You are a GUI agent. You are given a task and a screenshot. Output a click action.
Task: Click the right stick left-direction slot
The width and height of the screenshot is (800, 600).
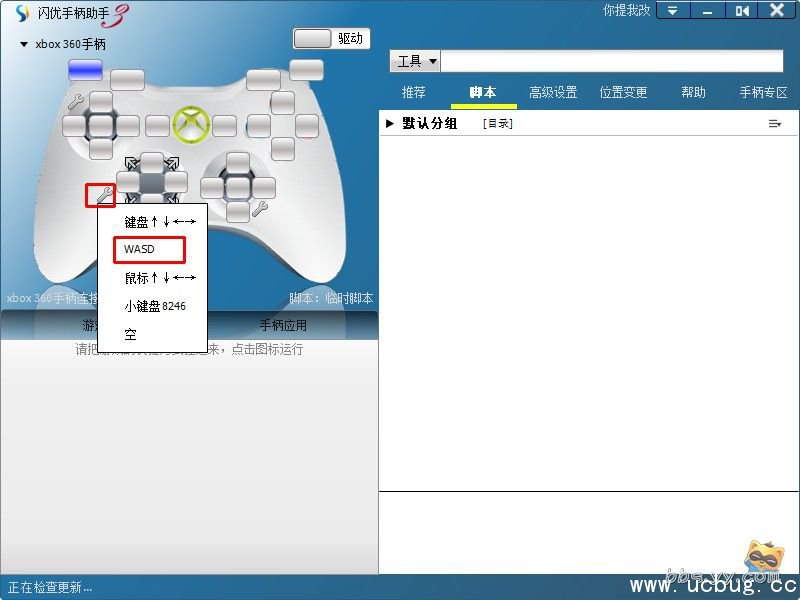click(x=212, y=188)
